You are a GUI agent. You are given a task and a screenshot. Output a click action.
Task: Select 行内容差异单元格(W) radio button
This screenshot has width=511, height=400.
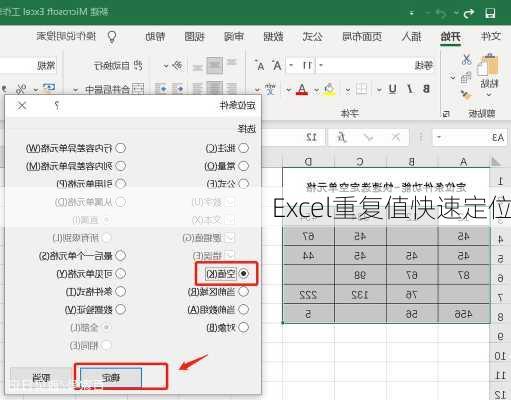coord(120,148)
